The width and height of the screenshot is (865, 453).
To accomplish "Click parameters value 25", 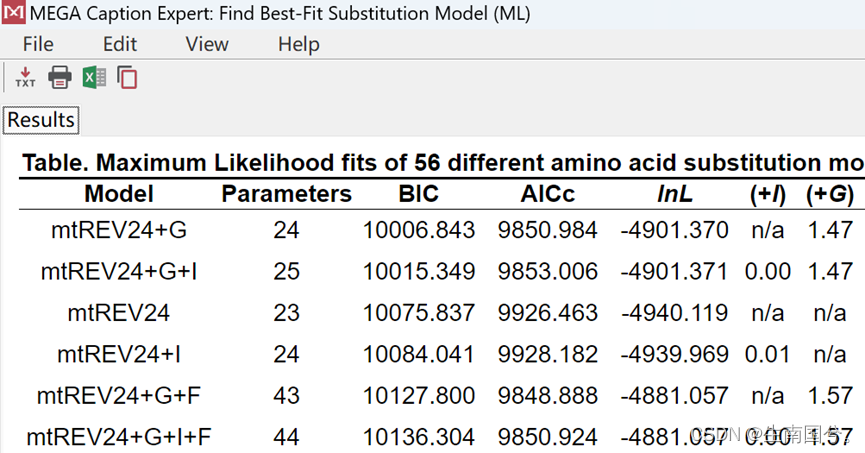I will tap(286, 271).
